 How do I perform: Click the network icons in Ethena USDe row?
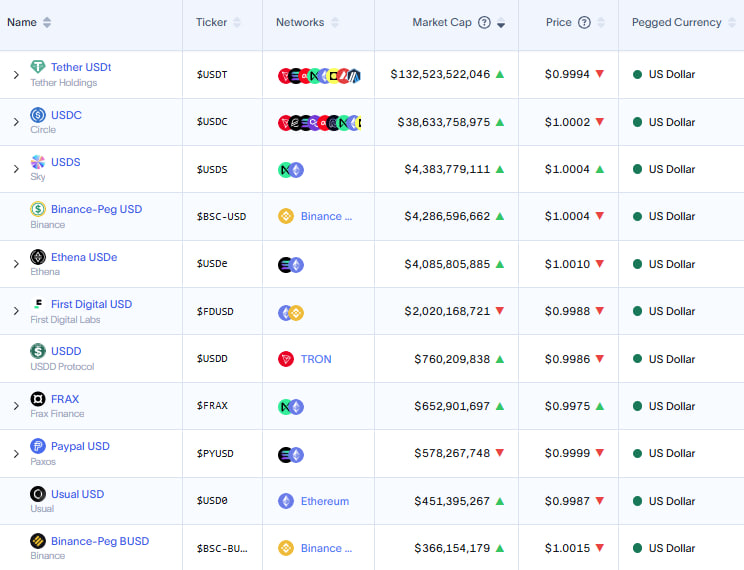[291, 264]
